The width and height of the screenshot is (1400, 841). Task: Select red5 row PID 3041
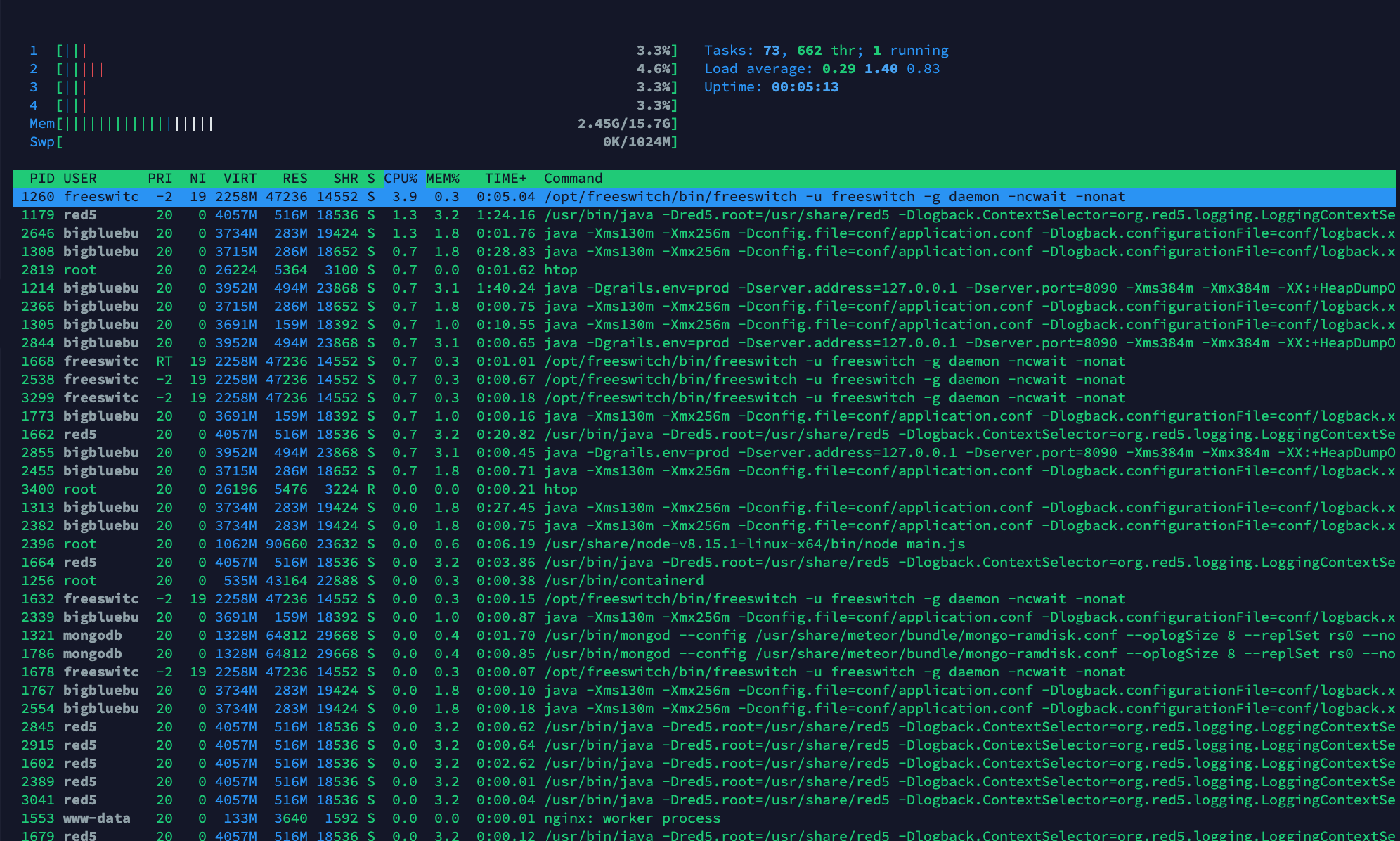coord(704,800)
